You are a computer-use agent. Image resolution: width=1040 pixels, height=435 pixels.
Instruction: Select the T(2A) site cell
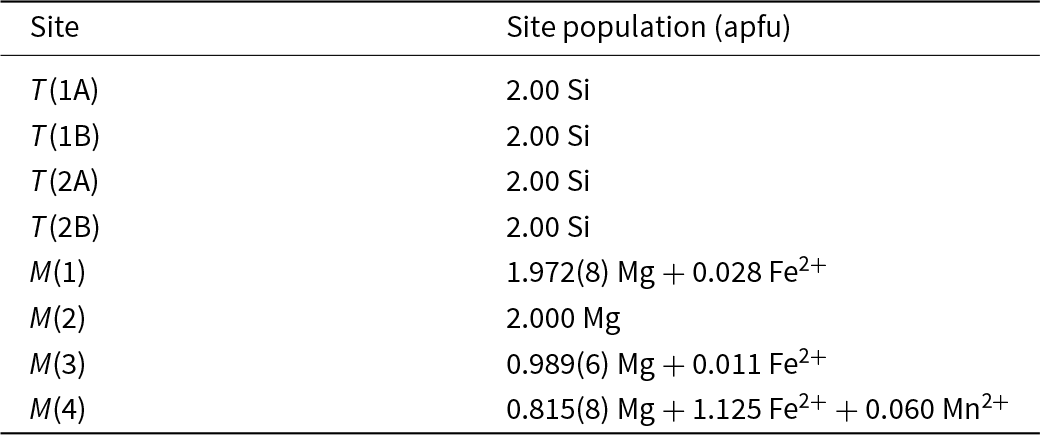pyautogui.click(x=65, y=182)
